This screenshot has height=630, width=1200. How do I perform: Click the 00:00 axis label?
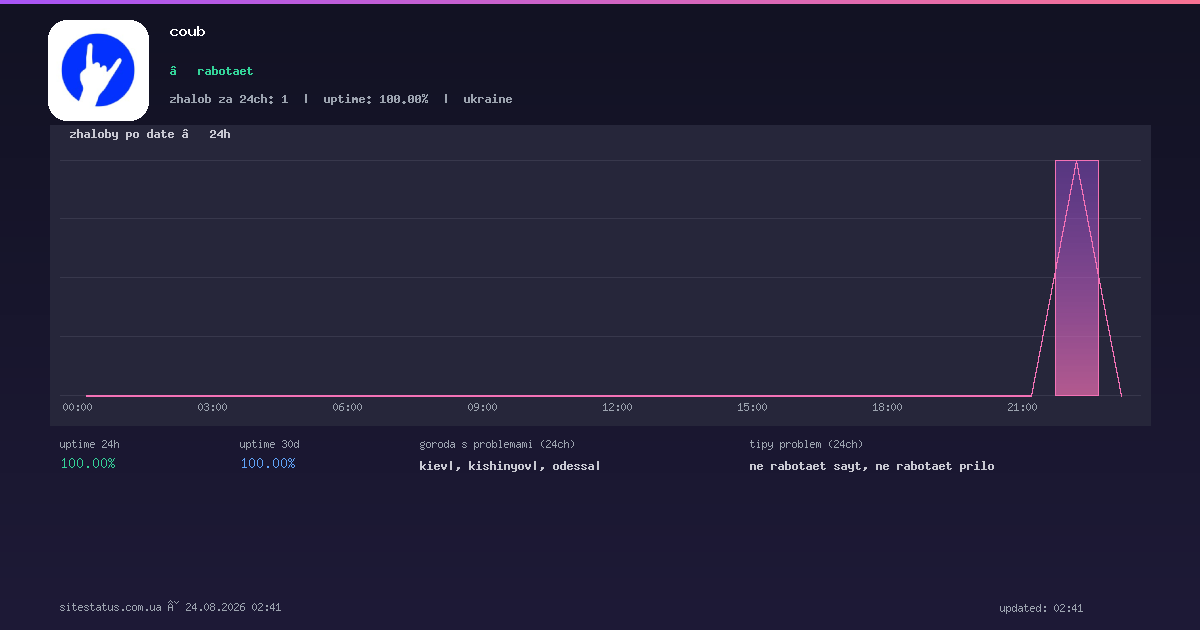tap(77, 407)
